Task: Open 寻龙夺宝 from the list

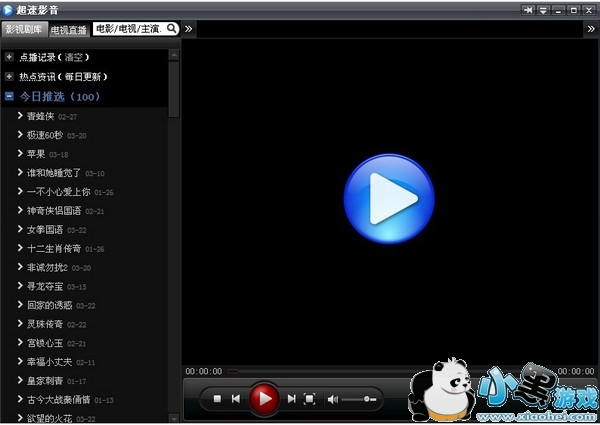Action: pyautogui.click(x=45, y=286)
